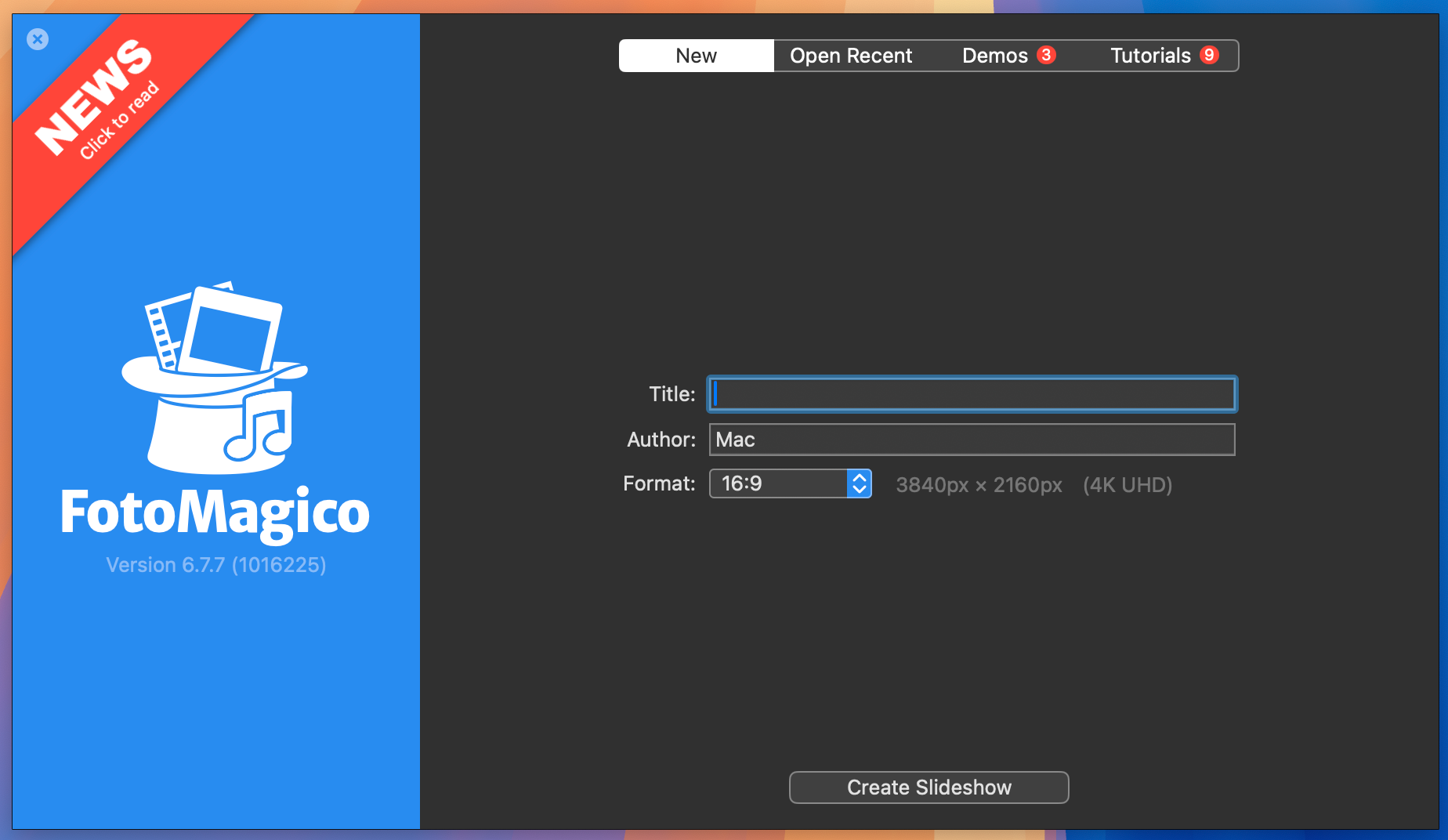Focus the Title text field
Screen dimensions: 1448x840
[972, 394]
